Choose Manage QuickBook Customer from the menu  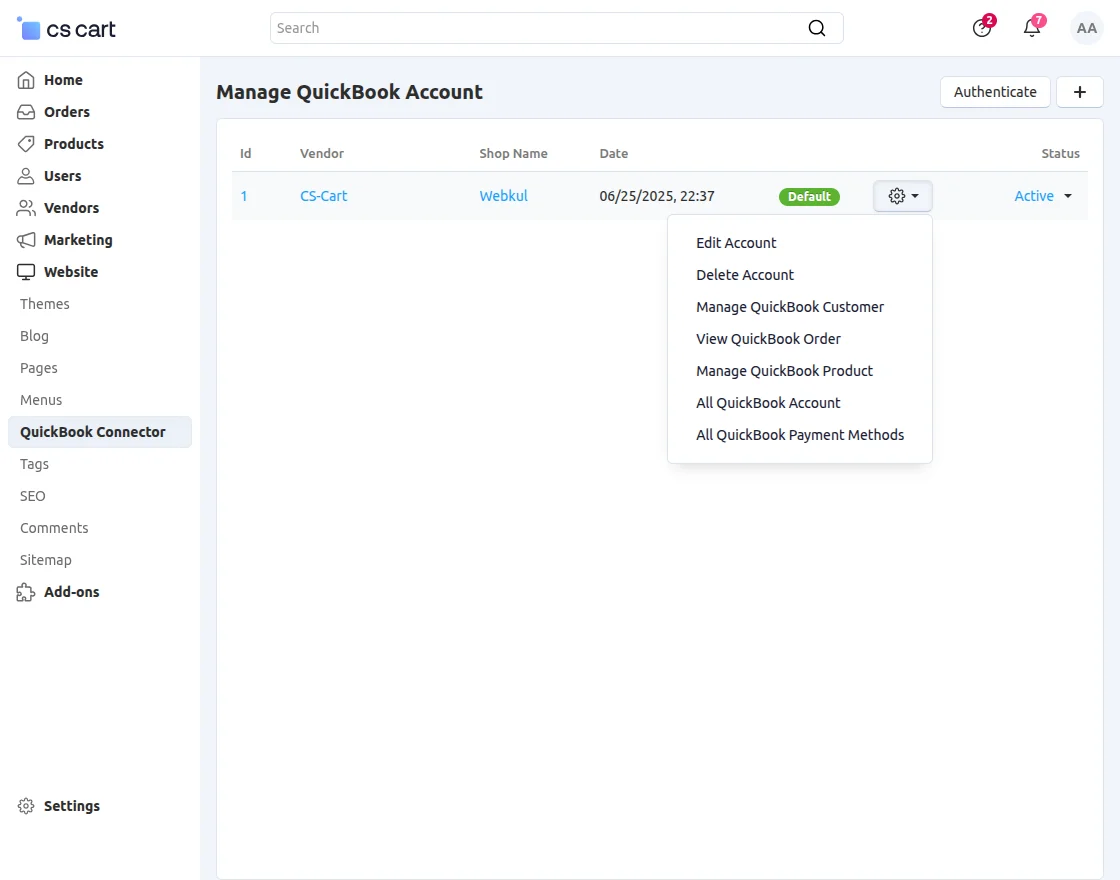[790, 307]
